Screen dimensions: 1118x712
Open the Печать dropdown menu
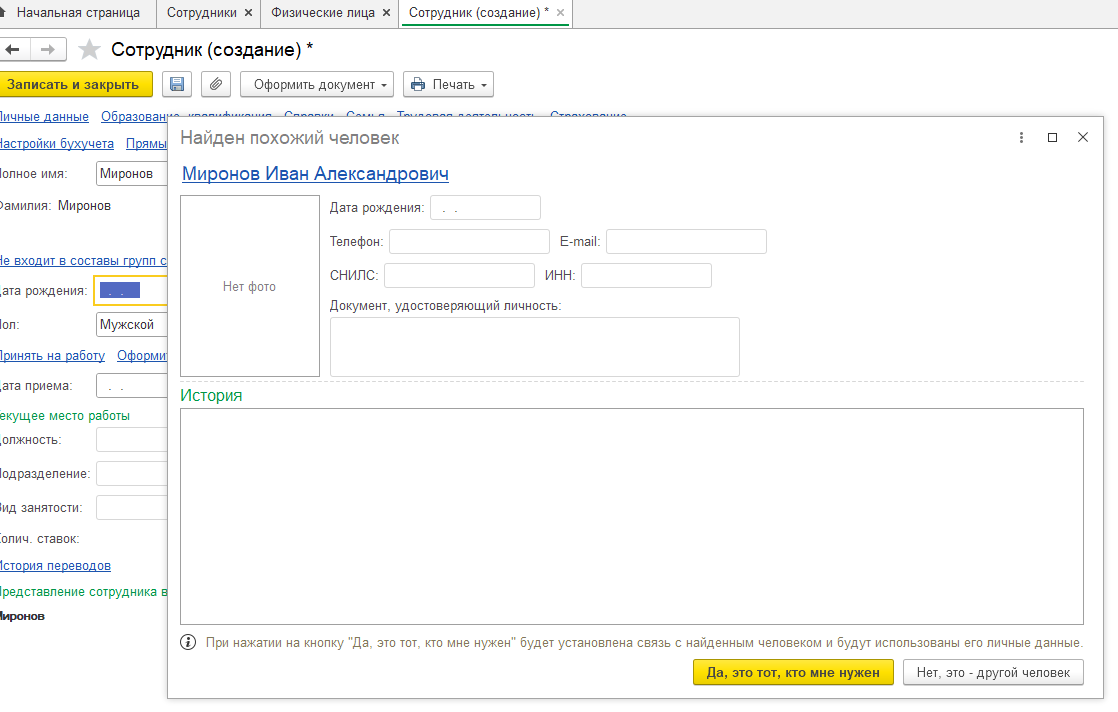coord(448,85)
